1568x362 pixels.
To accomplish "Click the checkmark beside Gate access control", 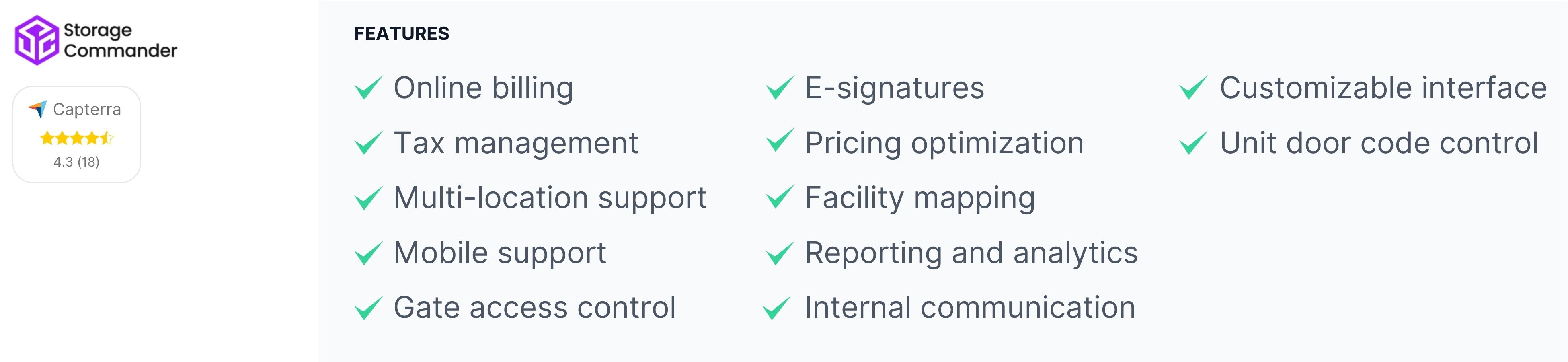I will 368,308.
